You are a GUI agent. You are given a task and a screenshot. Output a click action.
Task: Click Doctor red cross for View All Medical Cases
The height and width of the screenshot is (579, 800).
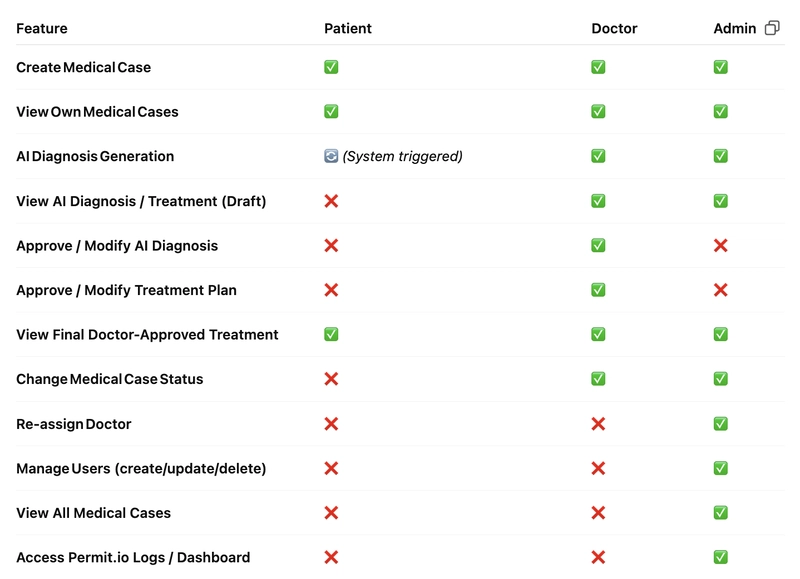598,513
